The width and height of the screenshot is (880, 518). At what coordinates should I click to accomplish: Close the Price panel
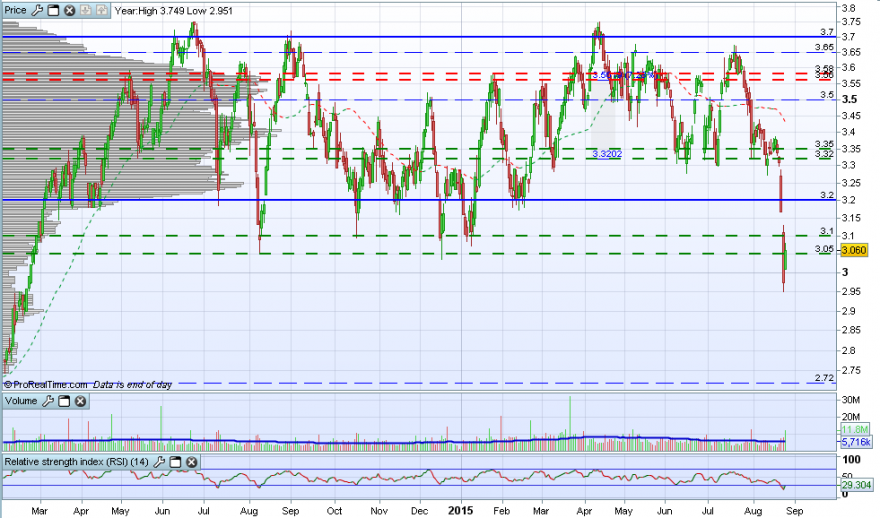pos(70,10)
